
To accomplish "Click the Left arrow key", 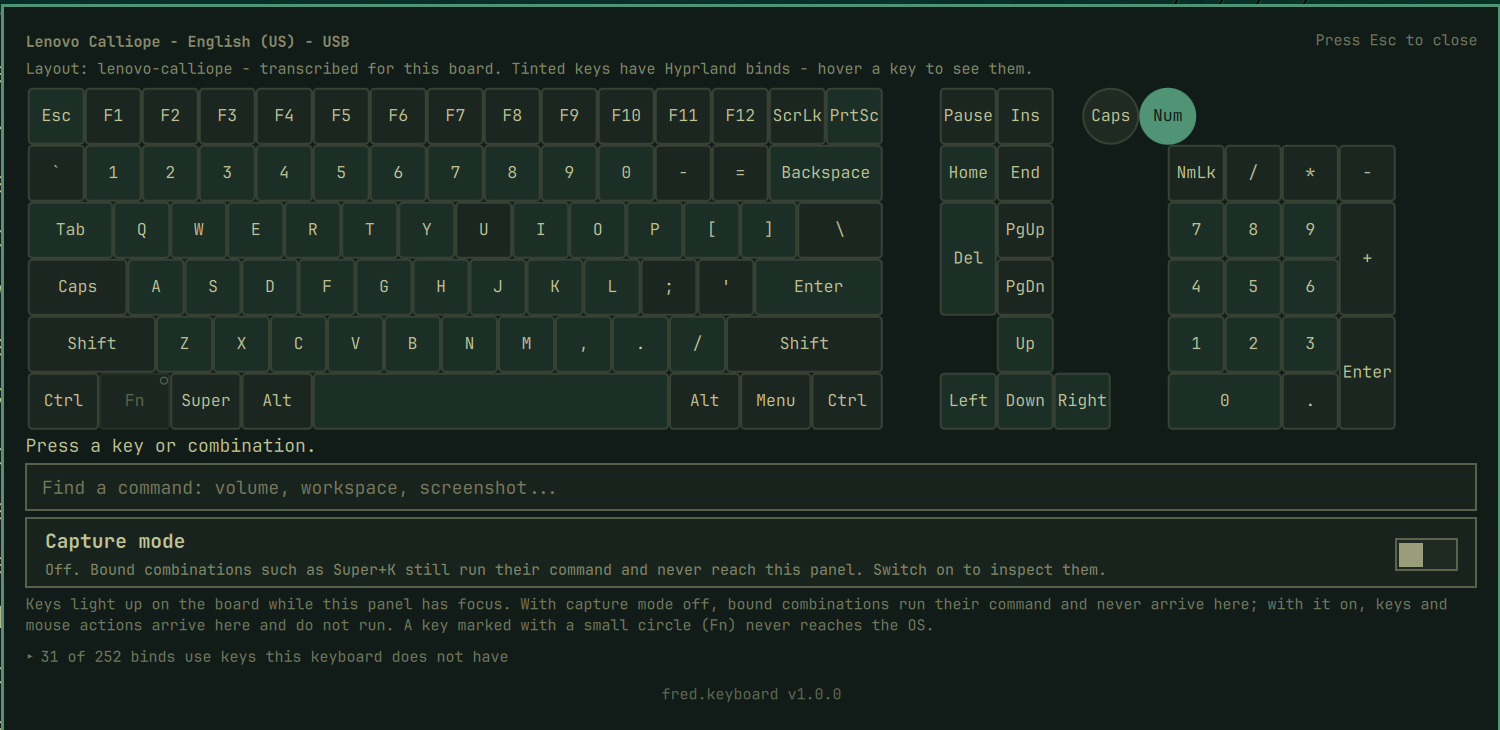I will tap(968, 401).
